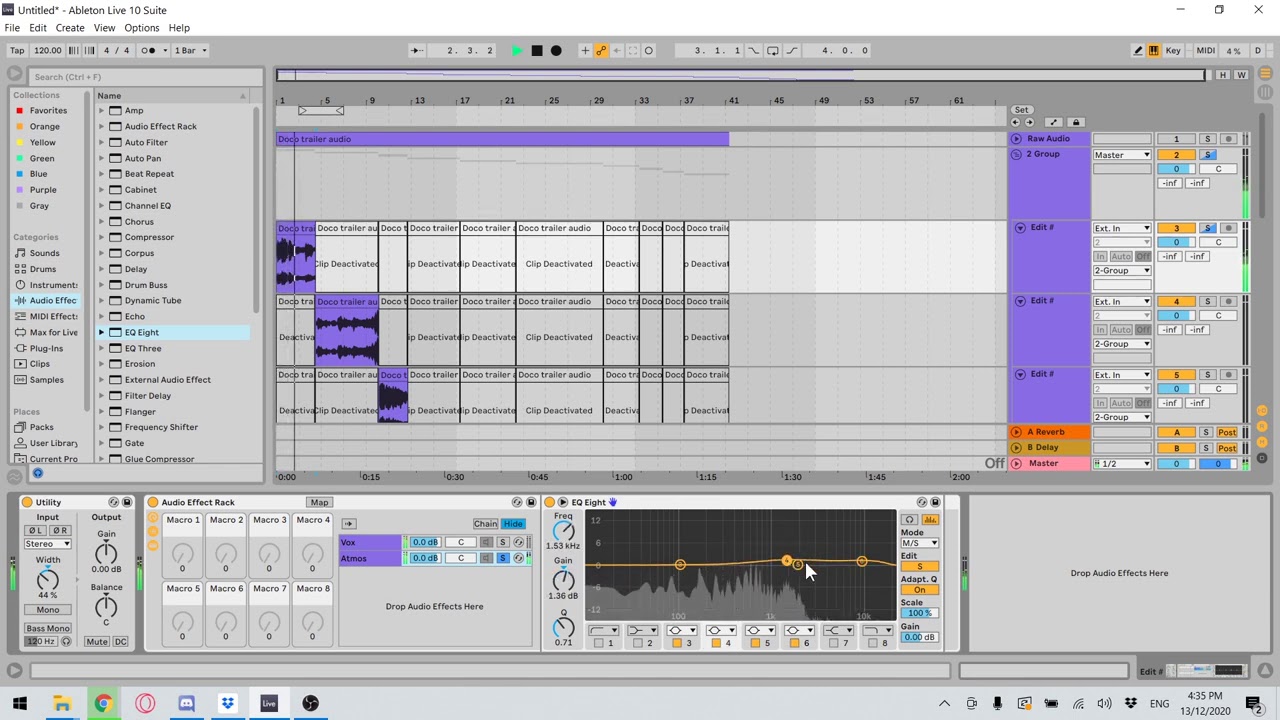This screenshot has height=720, width=1280.
Task: Solo the Raw Audio track
Action: [1207, 139]
